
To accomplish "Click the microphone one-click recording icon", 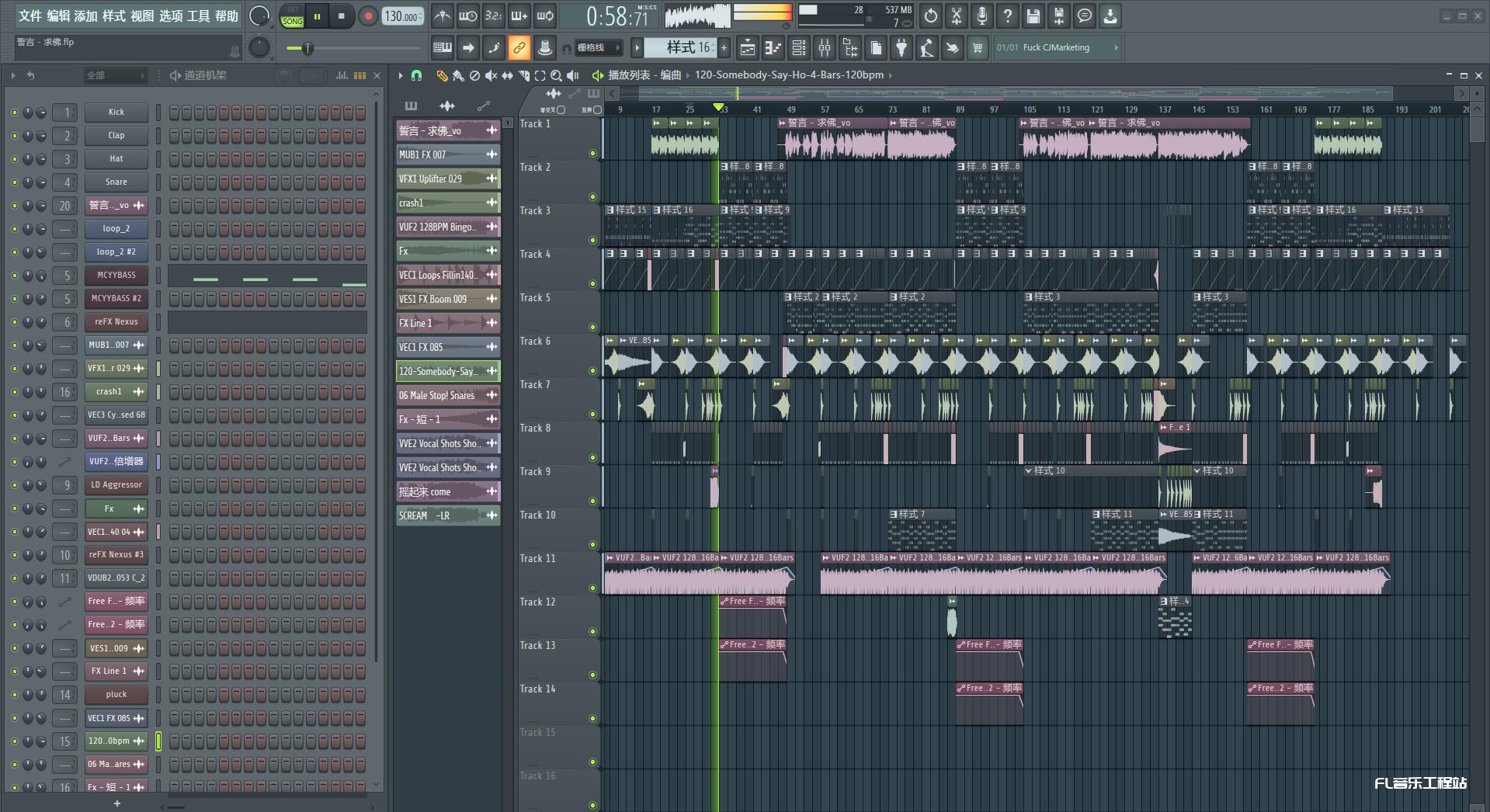I will (x=981, y=16).
